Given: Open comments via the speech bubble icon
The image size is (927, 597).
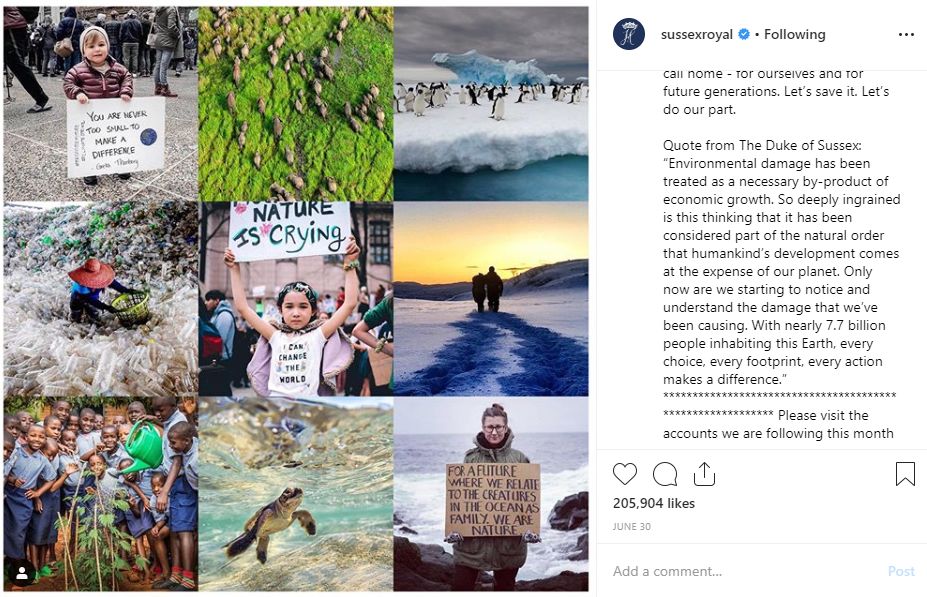Looking at the screenshot, I should click(665, 474).
